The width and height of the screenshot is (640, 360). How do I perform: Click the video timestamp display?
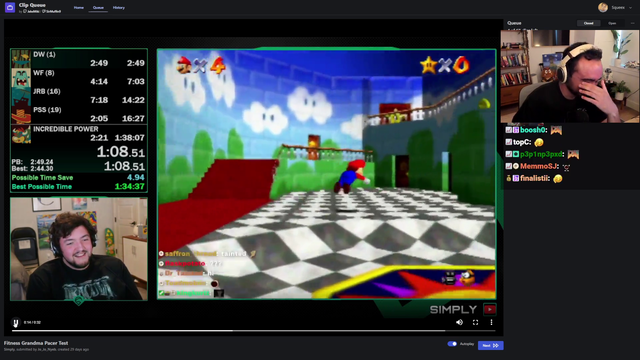32,322
